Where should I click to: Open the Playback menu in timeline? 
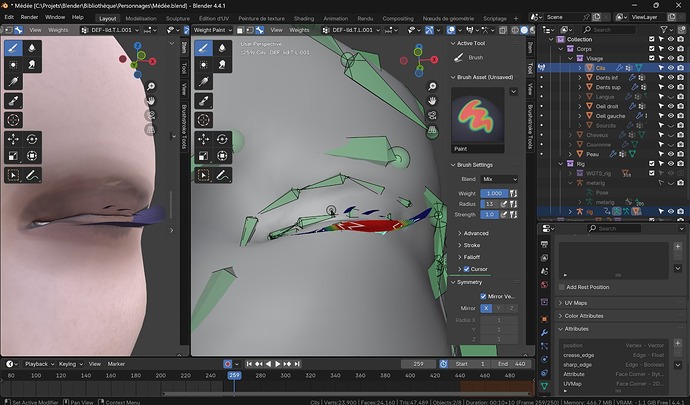39,364
